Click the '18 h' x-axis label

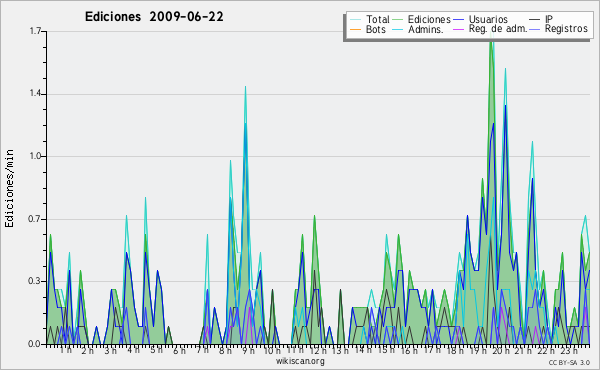pyautogui.click(x=455, y=351)
